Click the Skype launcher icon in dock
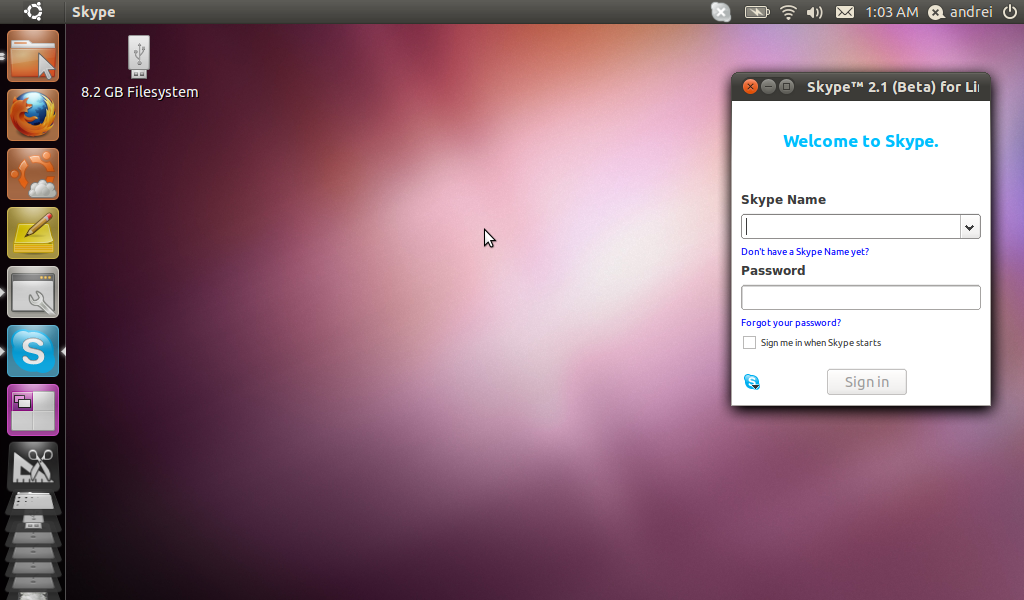Viewport: 1024px width, 600px height. pyautogui.click(x=33, y=351)
